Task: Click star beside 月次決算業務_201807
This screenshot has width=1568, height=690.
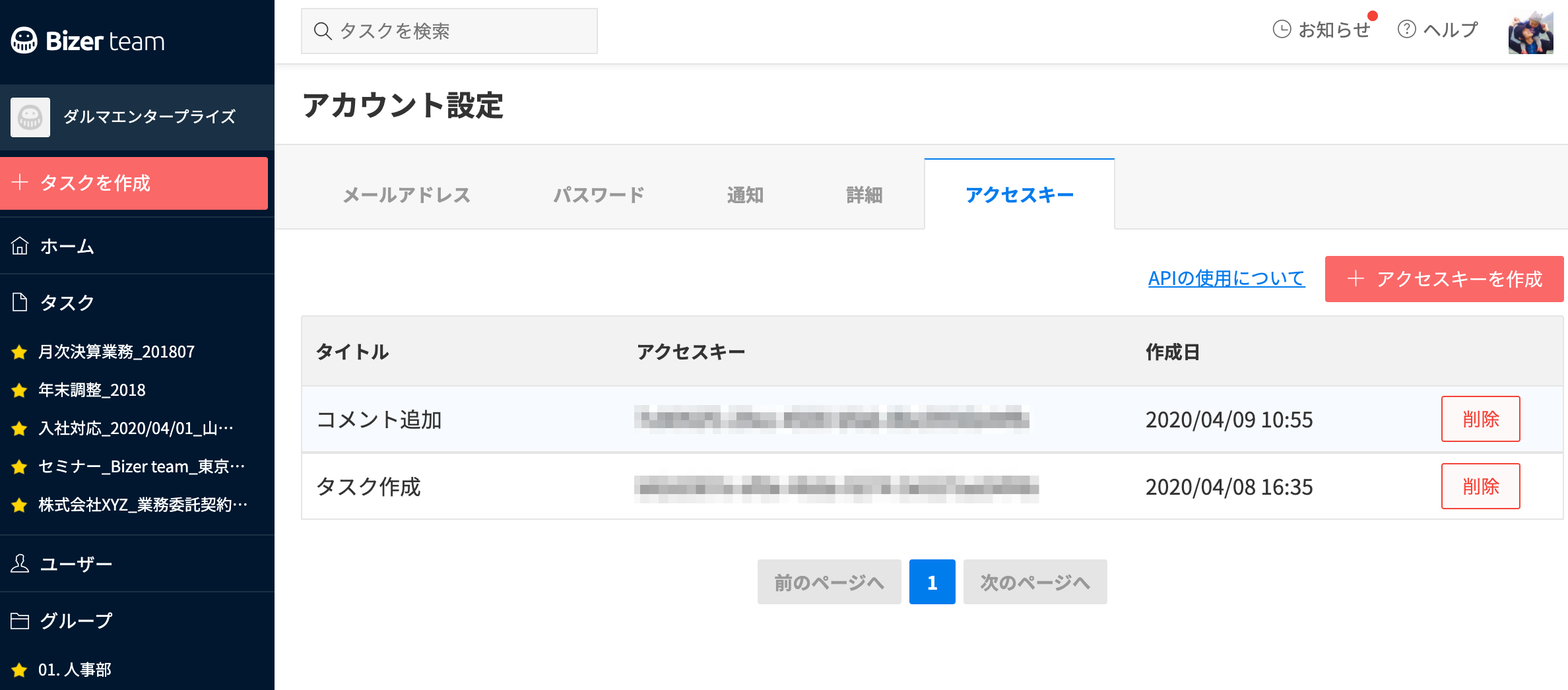Action: tap(19, 352)
